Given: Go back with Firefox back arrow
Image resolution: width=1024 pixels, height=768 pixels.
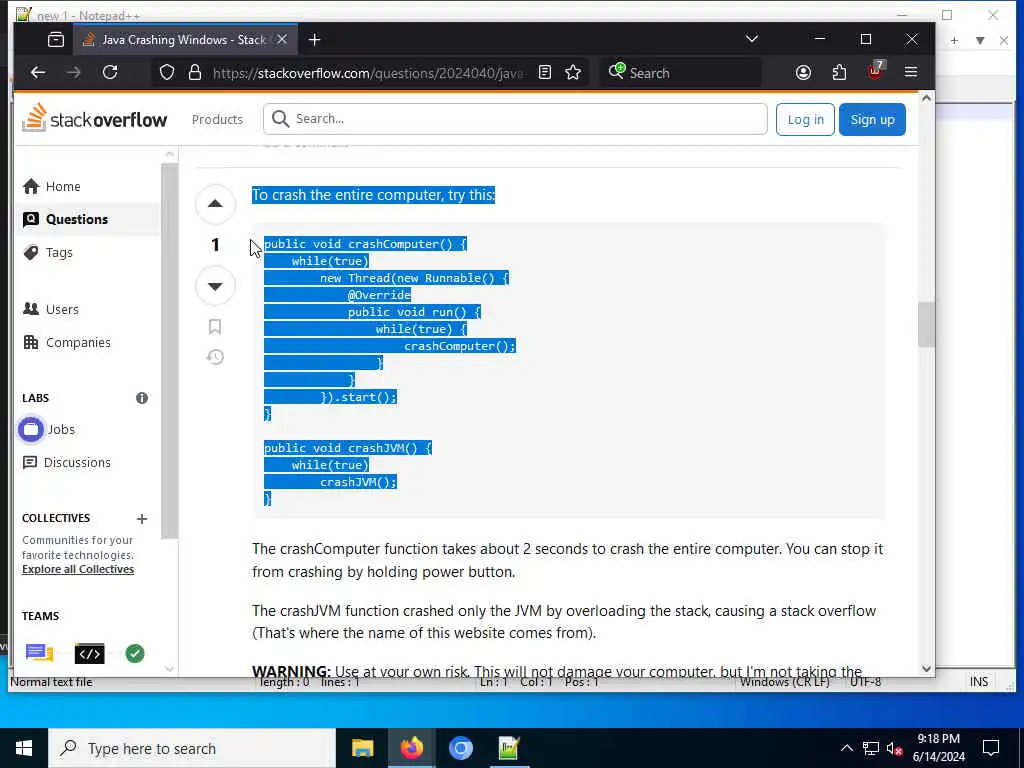Looking at the screenshot, I should pos(38,72).
